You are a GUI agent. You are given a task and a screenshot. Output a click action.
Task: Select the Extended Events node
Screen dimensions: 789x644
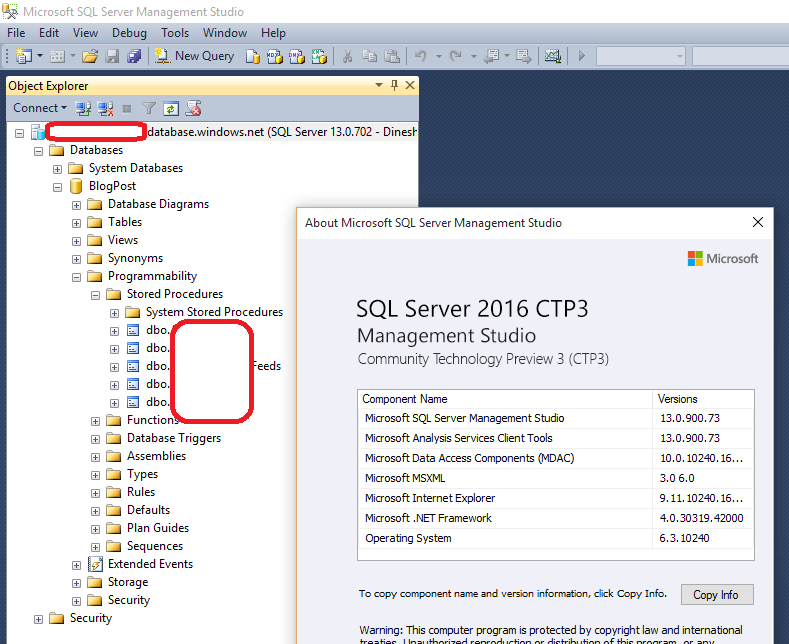click(150, 564)
